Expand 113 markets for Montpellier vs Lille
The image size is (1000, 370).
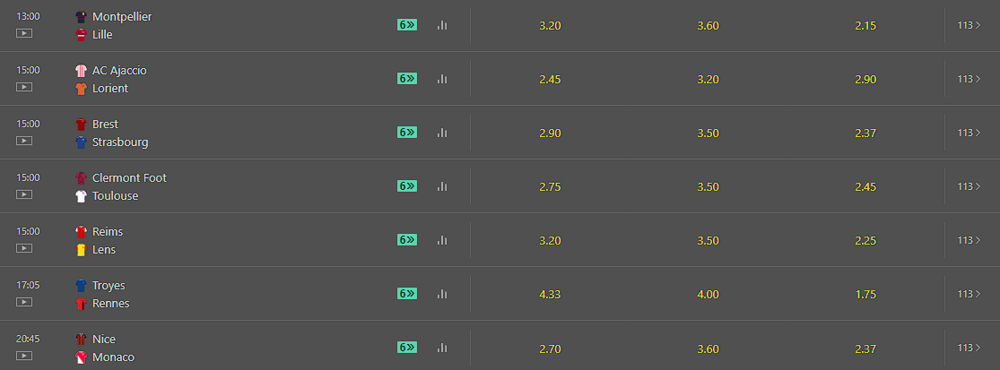pyautogui.click(x=969, y=26)
